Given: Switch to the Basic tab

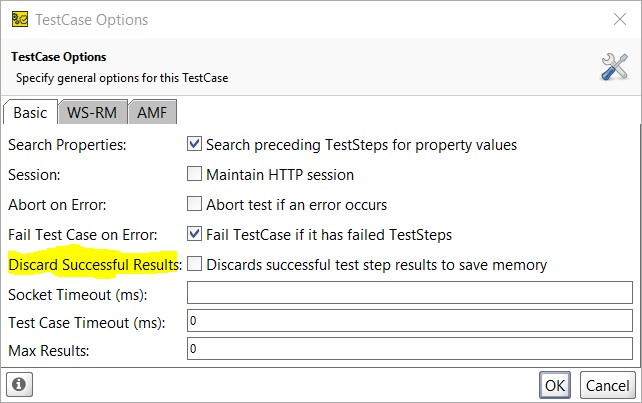Looking at the screenshot, I should pos(30,112).
